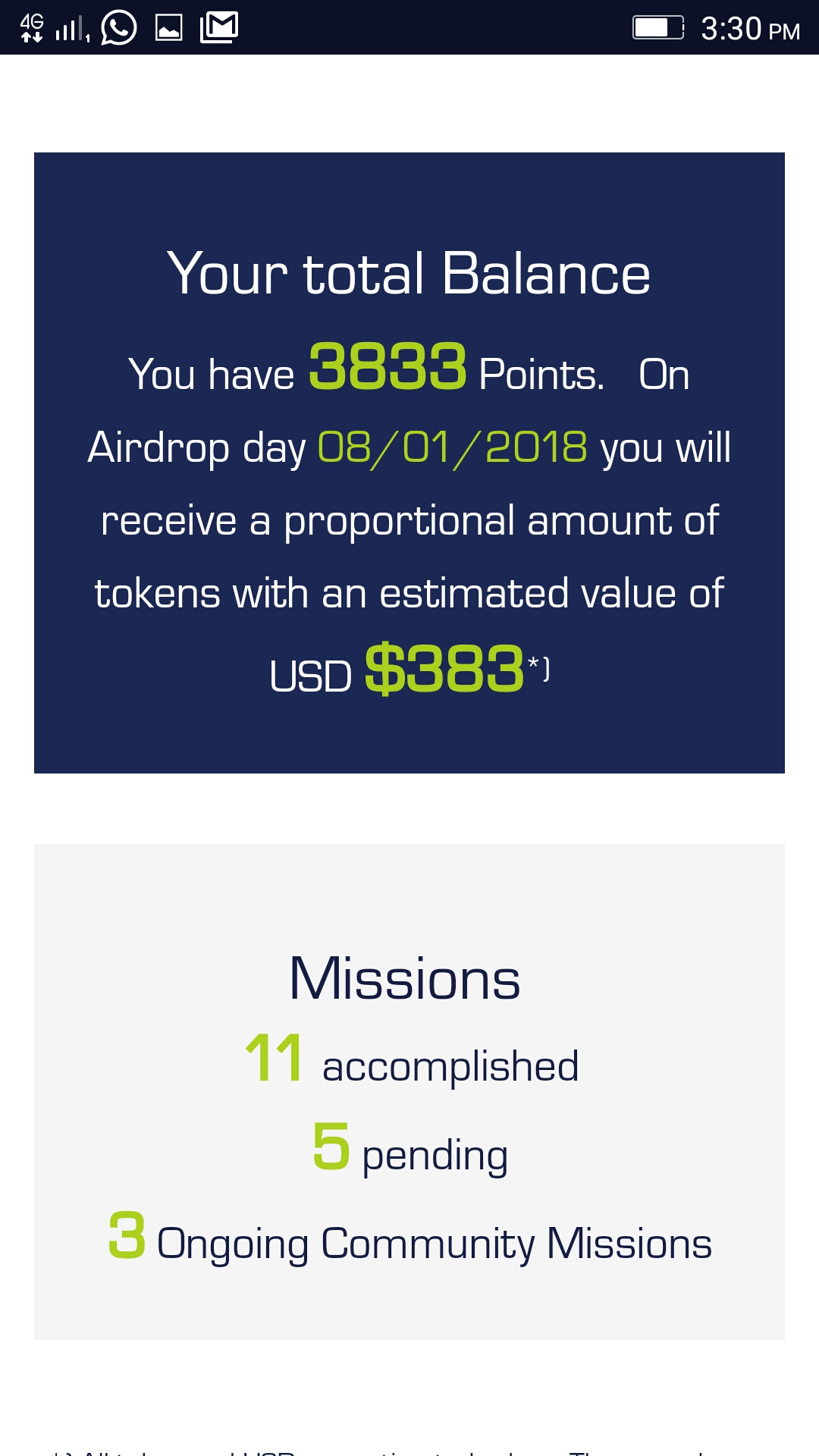Tap the green number 3 for community missions
The image size is (819, 1456).
(x=127, y=1235)
